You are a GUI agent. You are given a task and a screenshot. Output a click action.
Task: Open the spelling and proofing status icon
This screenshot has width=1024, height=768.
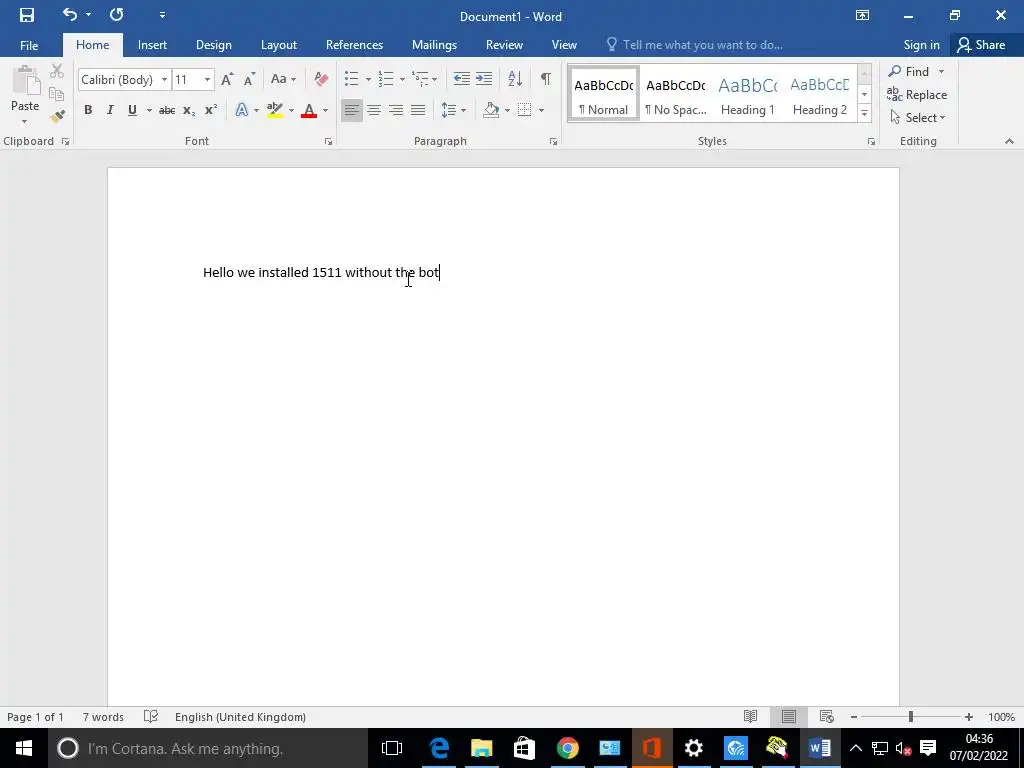tap(151, 716)
